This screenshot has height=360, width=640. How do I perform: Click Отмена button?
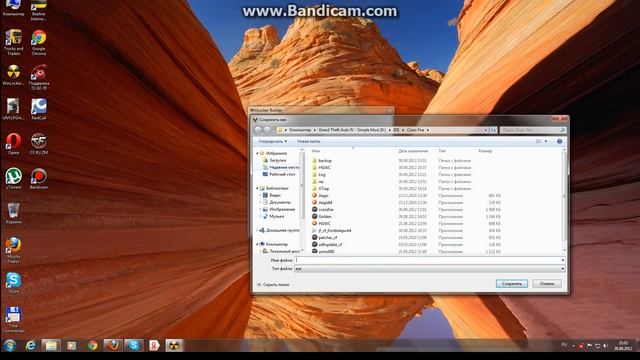coord(547,284)
